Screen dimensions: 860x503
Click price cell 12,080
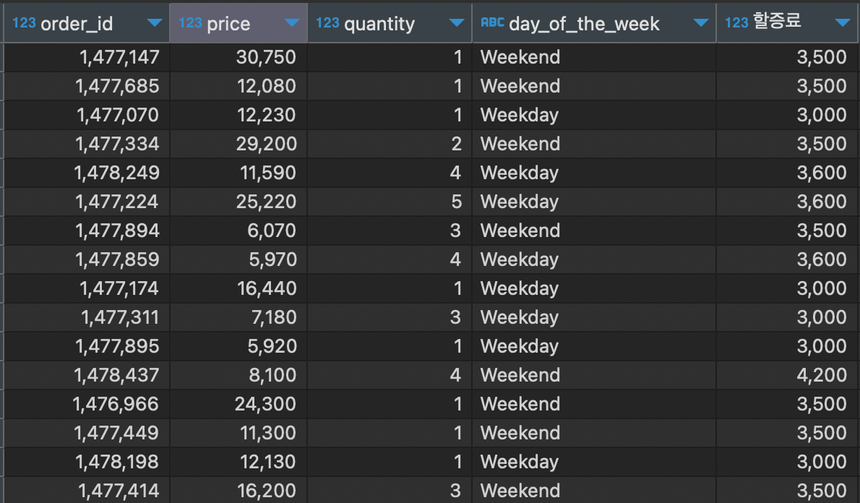coord(239,86)
